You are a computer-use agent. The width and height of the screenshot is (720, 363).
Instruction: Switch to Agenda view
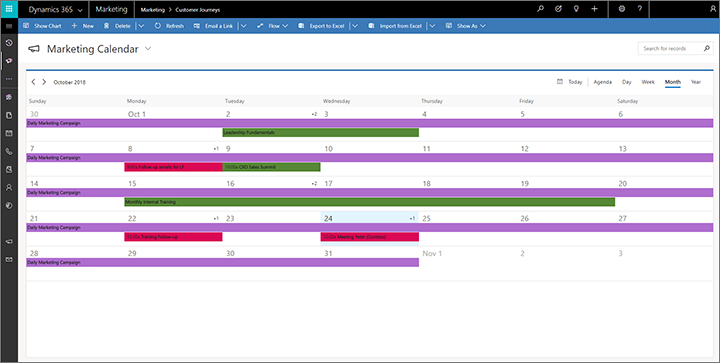(602, 82)
